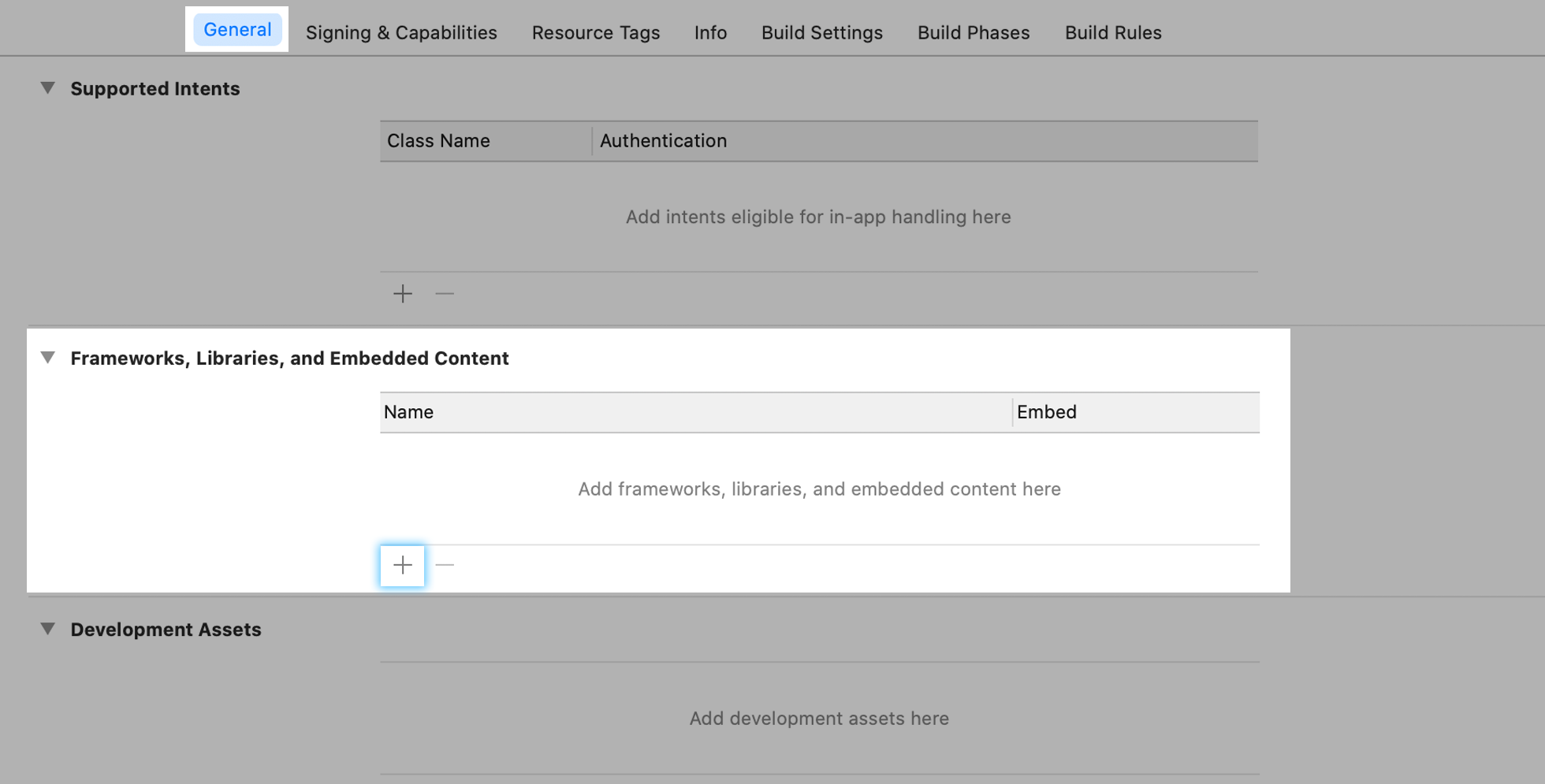
Task: Click the Authentication column header
Action: pyautogui.click(x=663, y=141)
